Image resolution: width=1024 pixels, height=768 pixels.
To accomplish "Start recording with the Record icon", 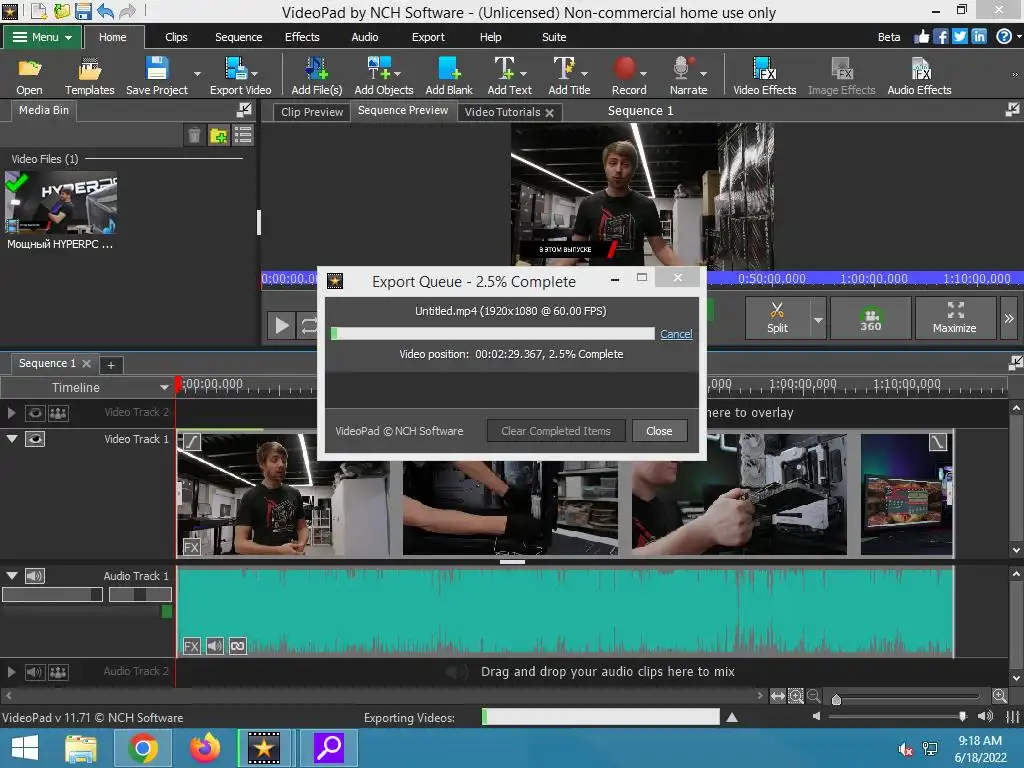I will point(628,75).
